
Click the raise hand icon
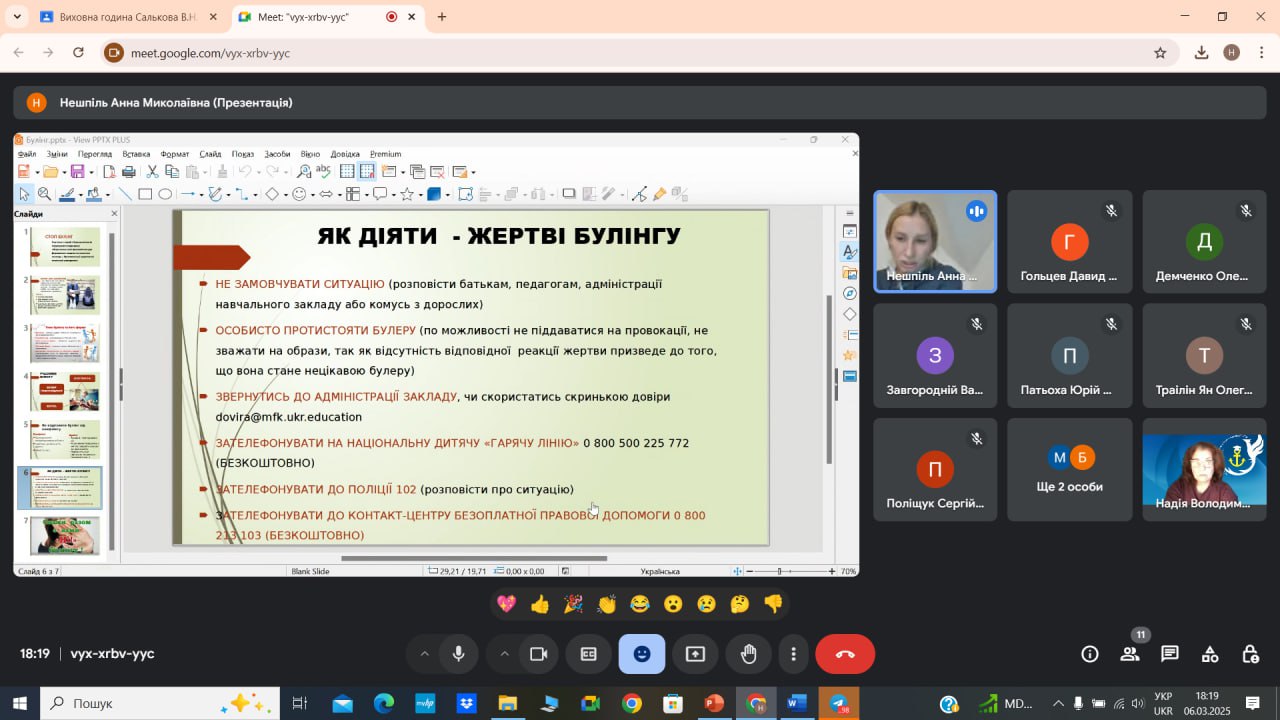coord(748,654)
